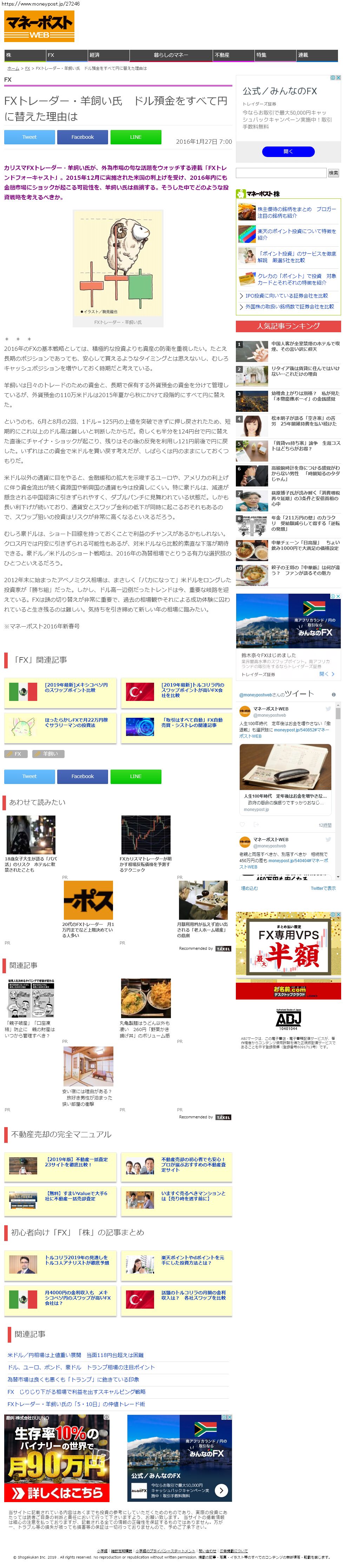Screen dimensions: 345x1568
Task: Open info icon beside ツイート widget heading
Action: (x=333, y=694)
